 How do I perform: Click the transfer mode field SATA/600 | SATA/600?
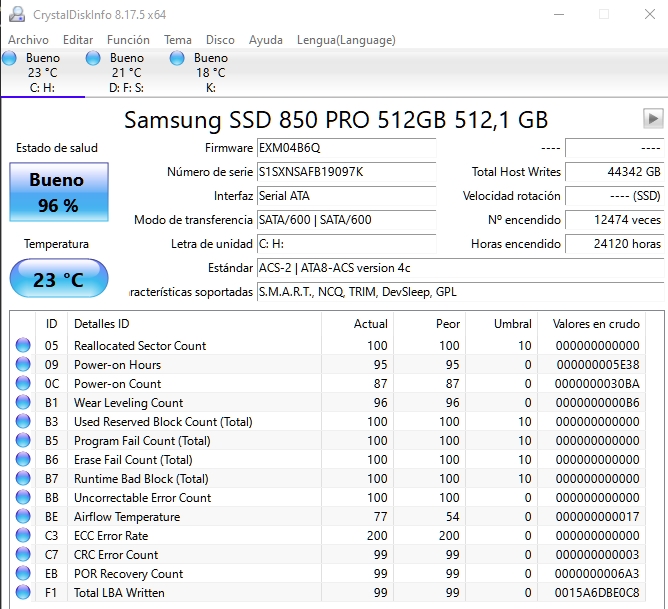click(346, 220)
